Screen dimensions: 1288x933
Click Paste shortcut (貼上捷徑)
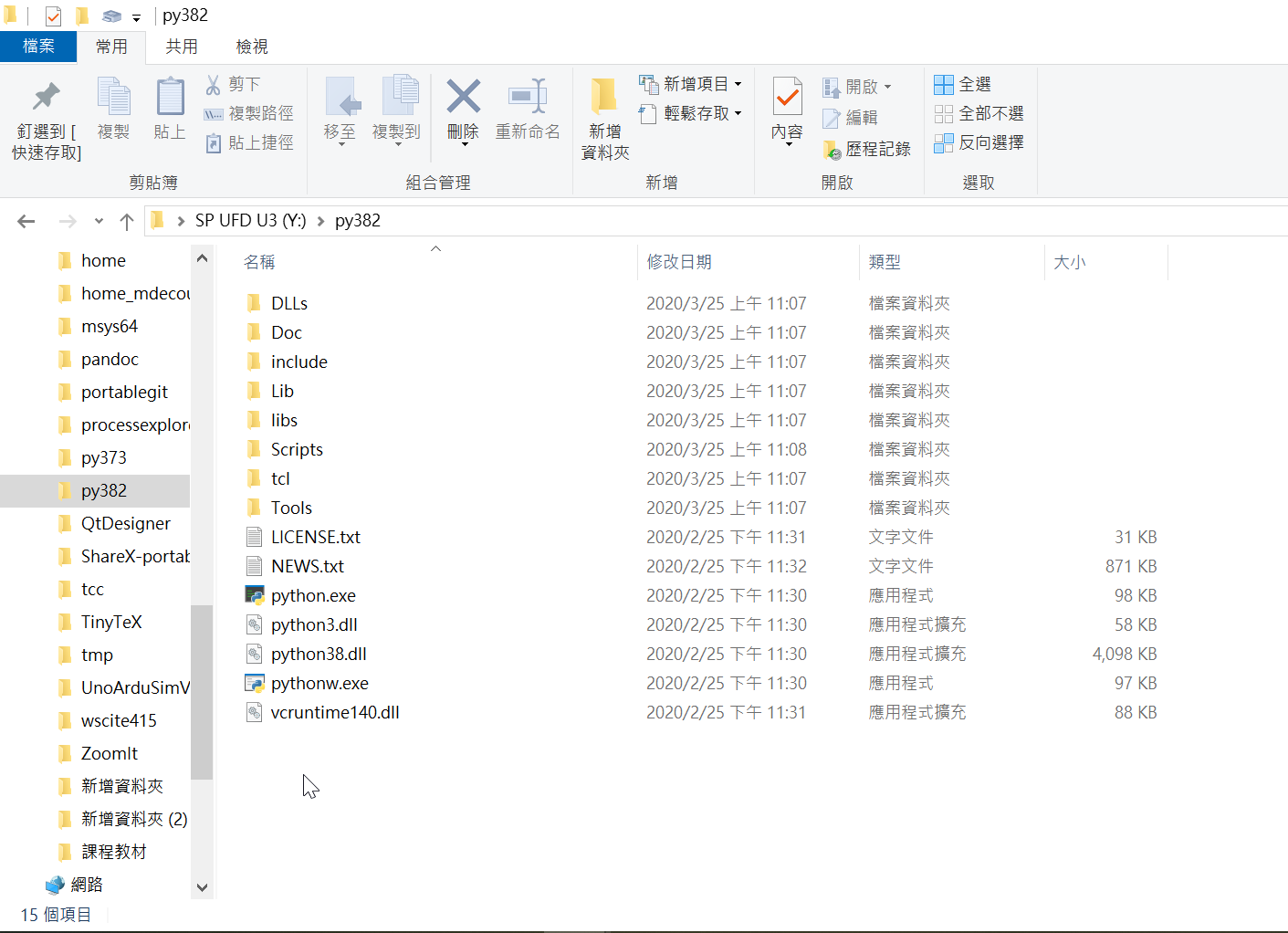(249, 142)
